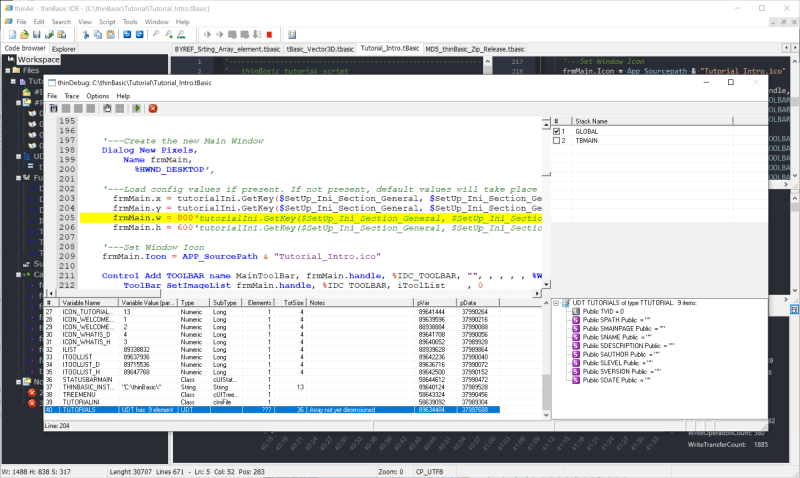Open the MD5_thinBasic_Zip_Release.tbasic tab

click(474, 49)
